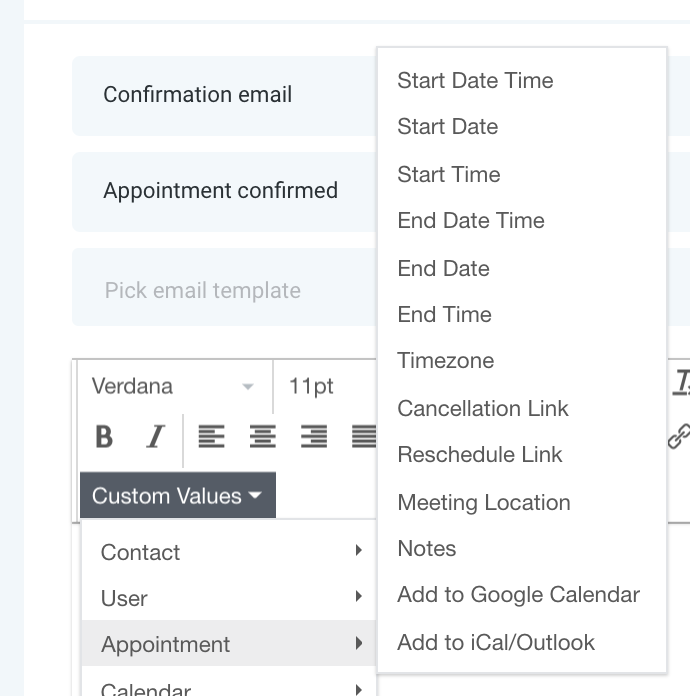Click the clear formatting icon

coord(682,383)
